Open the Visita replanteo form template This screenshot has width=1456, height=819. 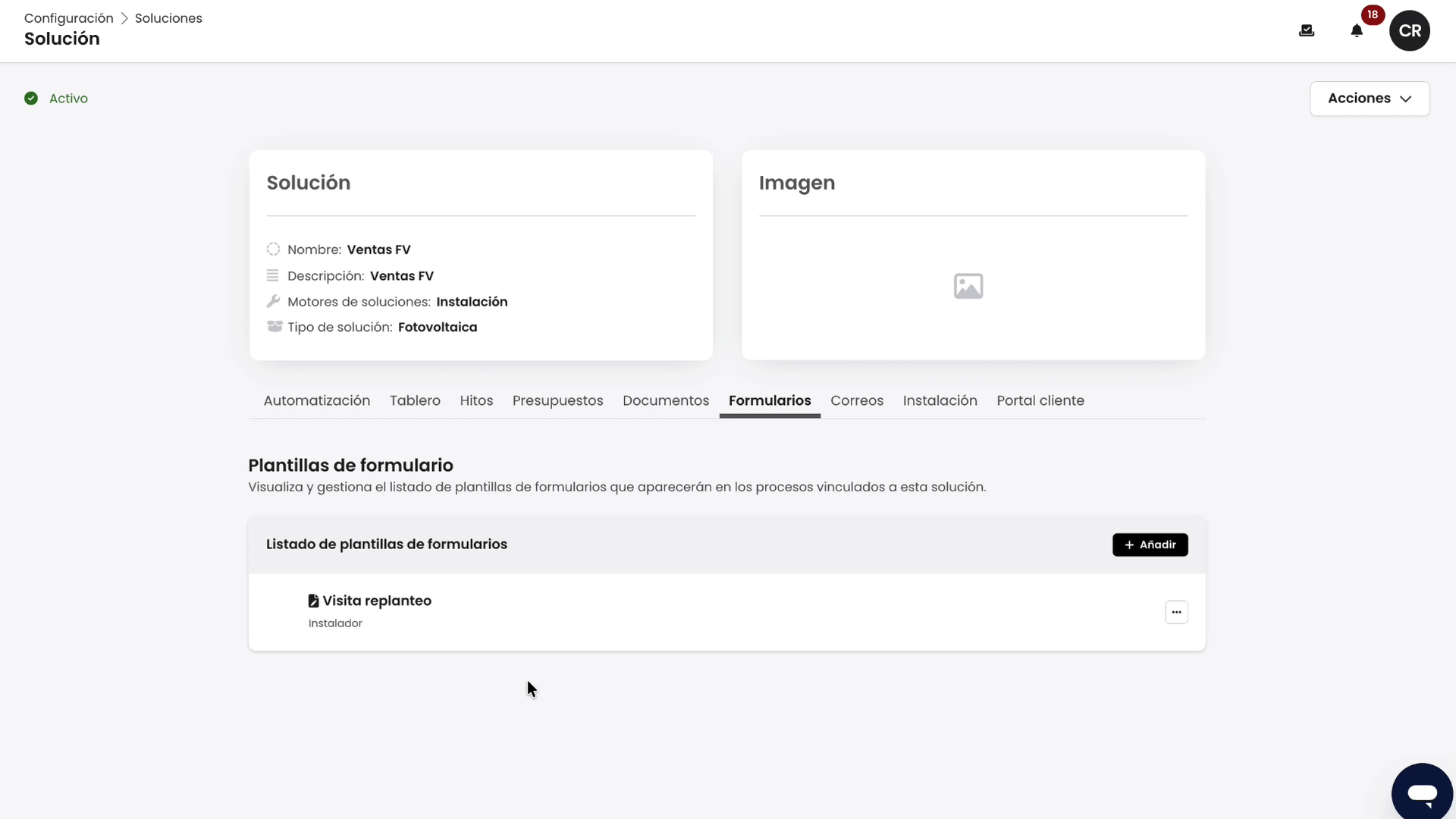(377, 601)
